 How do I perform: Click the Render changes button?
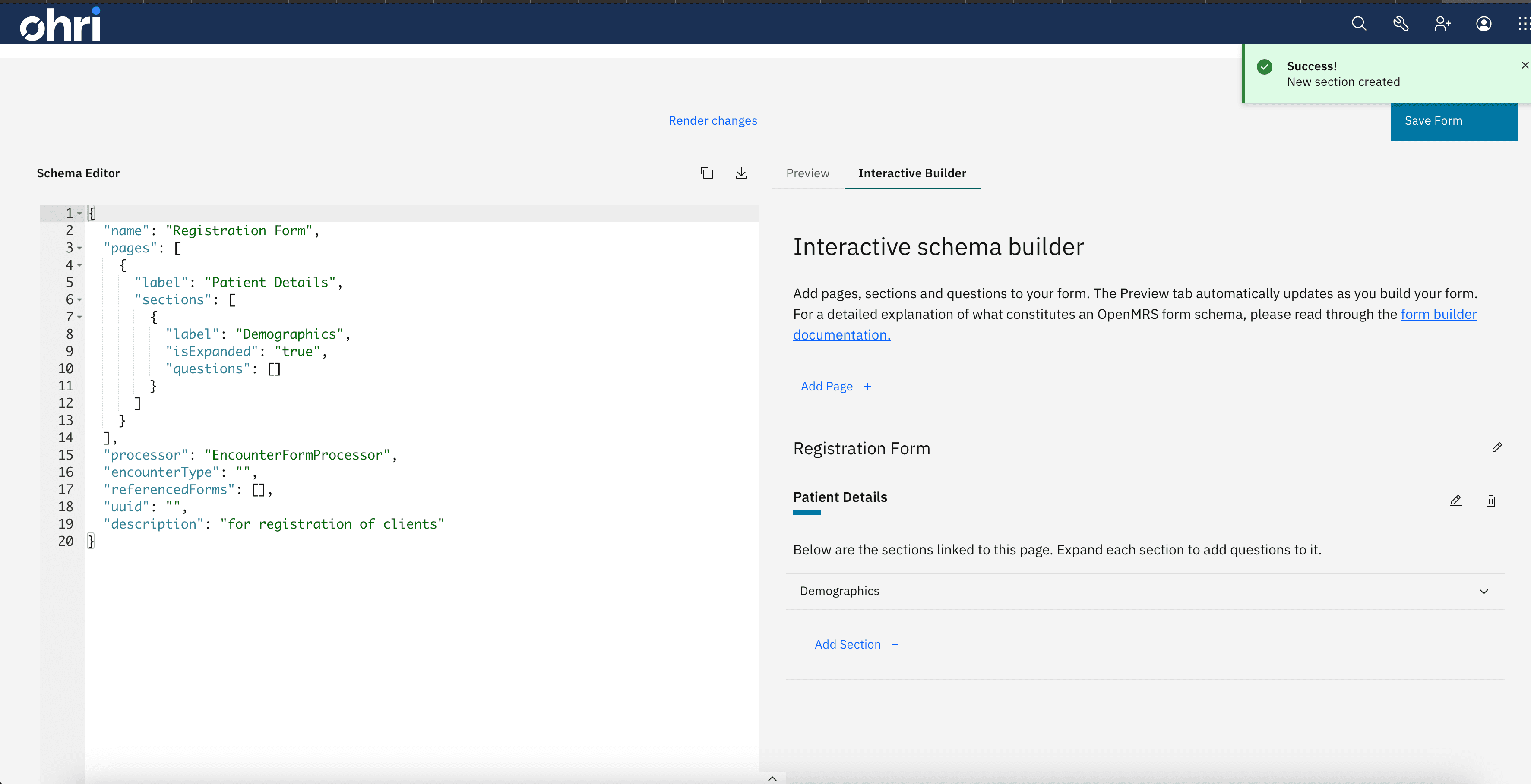pos(712,120)
